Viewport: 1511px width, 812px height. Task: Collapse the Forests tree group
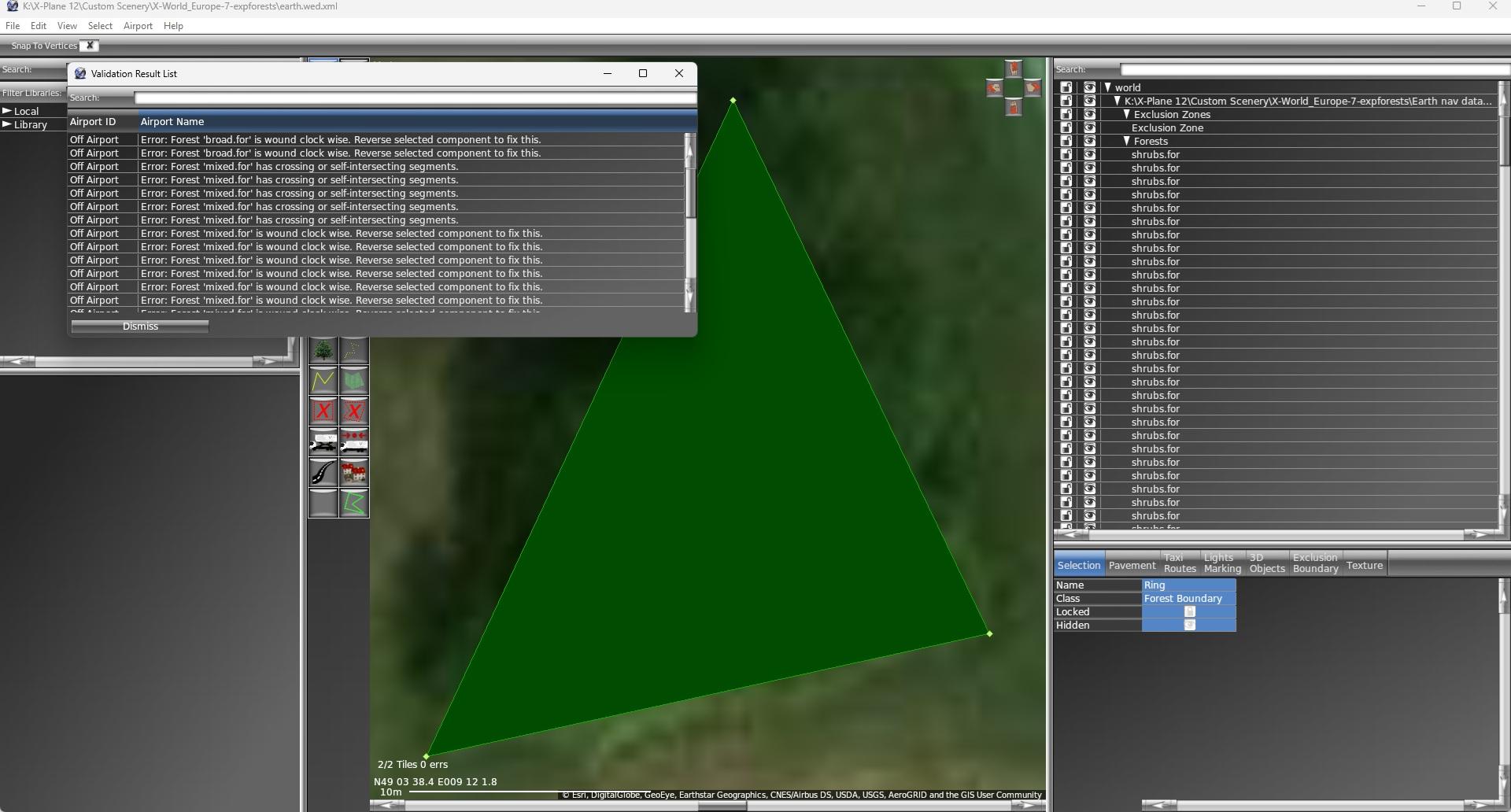tap(1126, 142)
